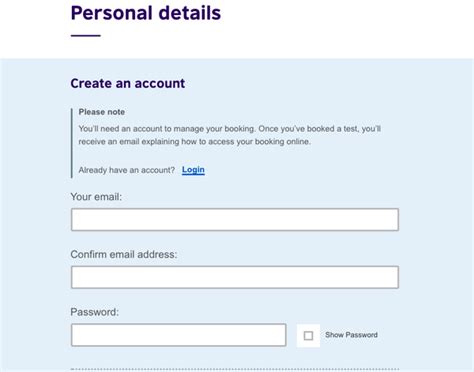
Task: Click the underline beneath Personal details
Action: click(86, 35)
